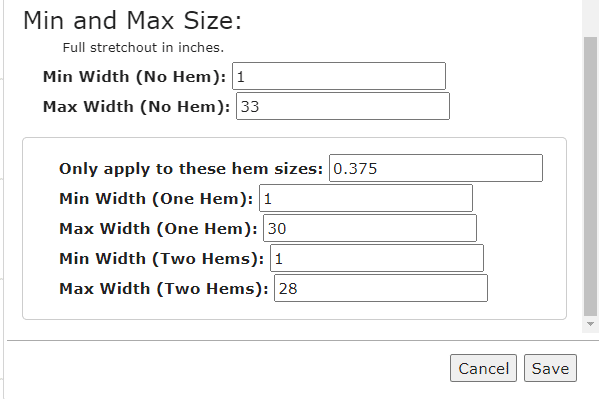Click the "Min Width (One Hem):" label

point(156,199)
